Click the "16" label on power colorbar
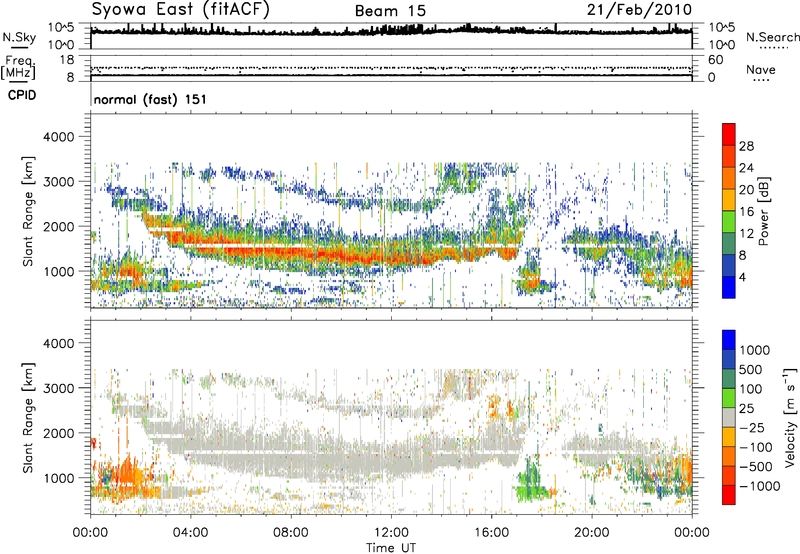Image resolution: width=800 pixels, height=554 pixels. pos(746,212)
